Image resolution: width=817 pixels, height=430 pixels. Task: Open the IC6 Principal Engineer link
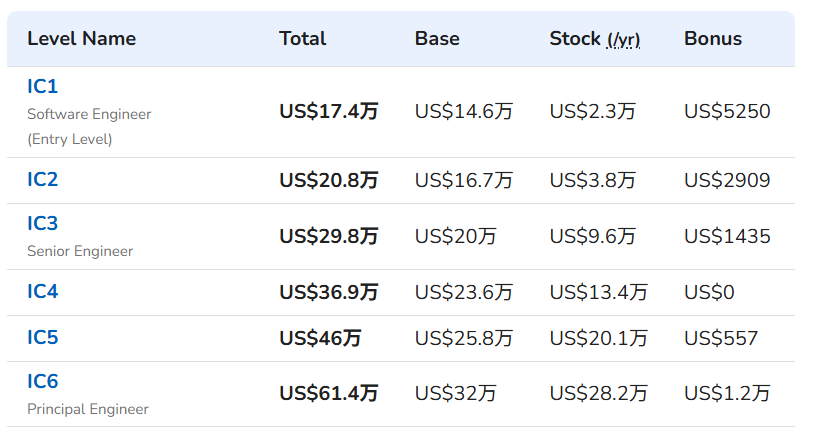pyautogui.click(x=43, y=381)
